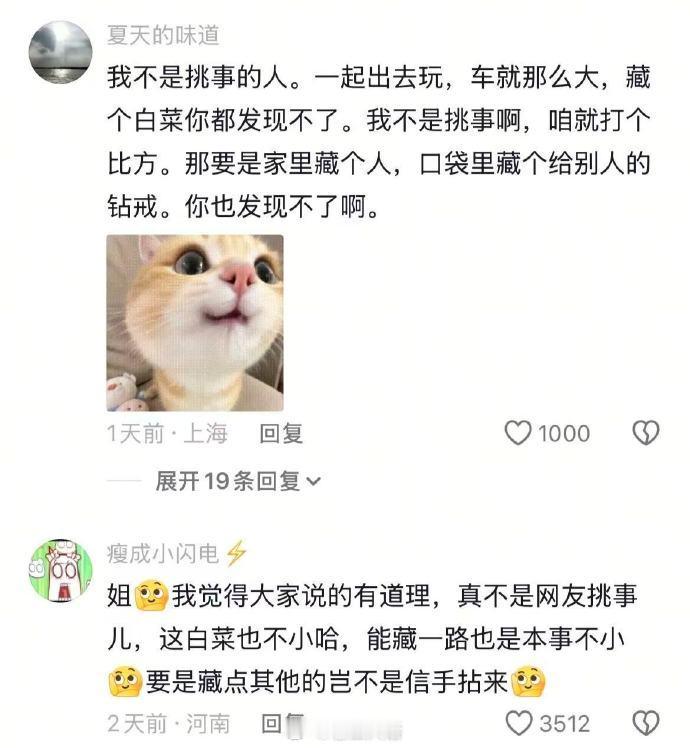Select the second comment text starting with 姐

pyautogui.click(x=372, y=639)
